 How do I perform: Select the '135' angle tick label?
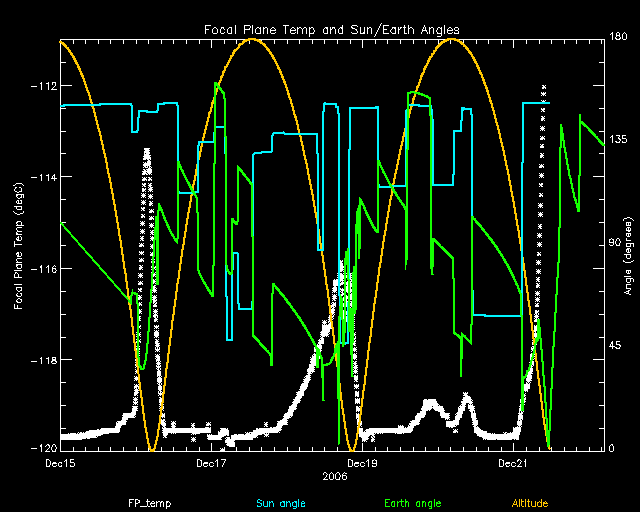pyautogui.click(x=619, y=141)
